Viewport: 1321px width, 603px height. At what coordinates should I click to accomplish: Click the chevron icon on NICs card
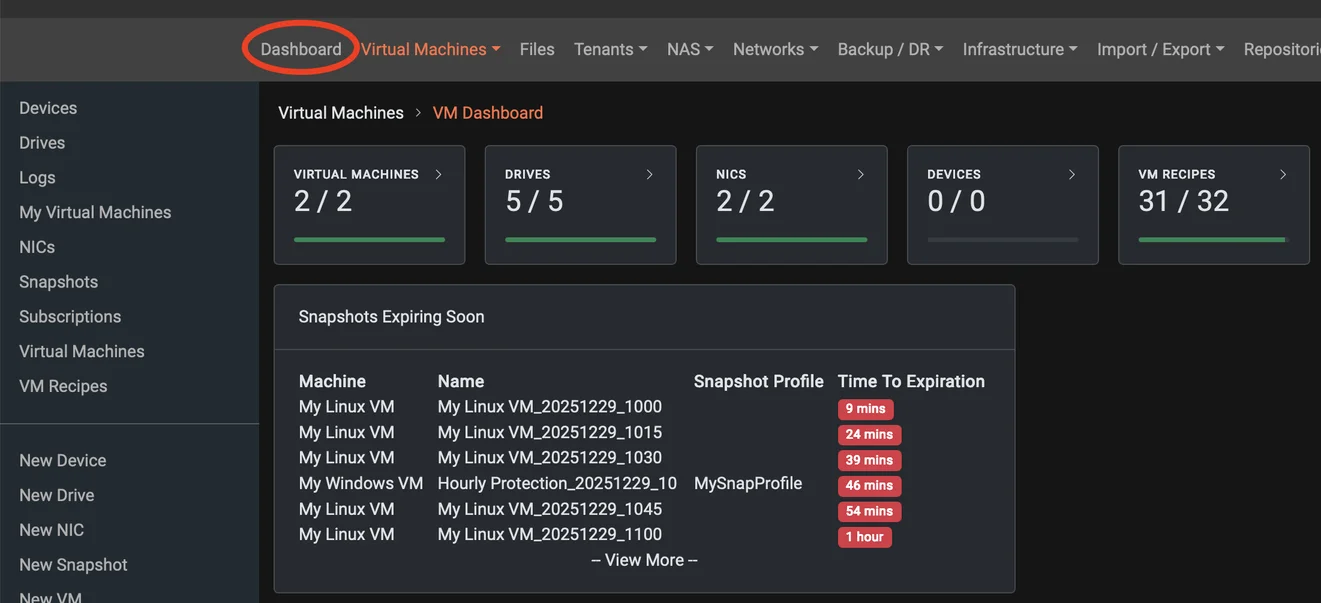pos(860,174)
